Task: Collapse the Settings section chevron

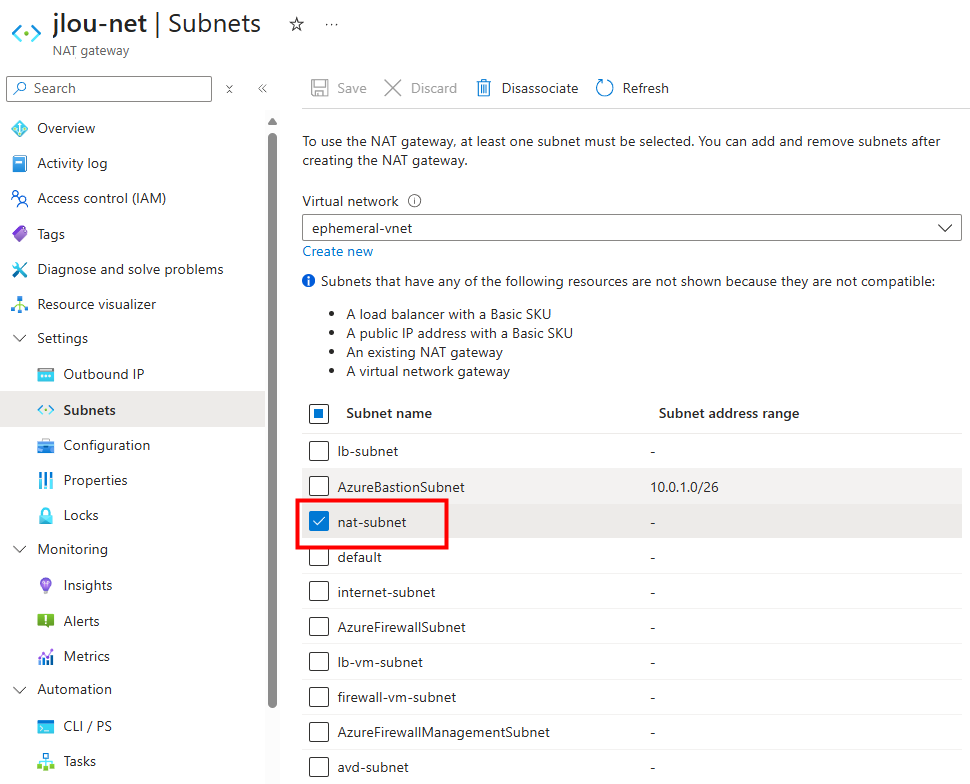Action: click(20, 338)
